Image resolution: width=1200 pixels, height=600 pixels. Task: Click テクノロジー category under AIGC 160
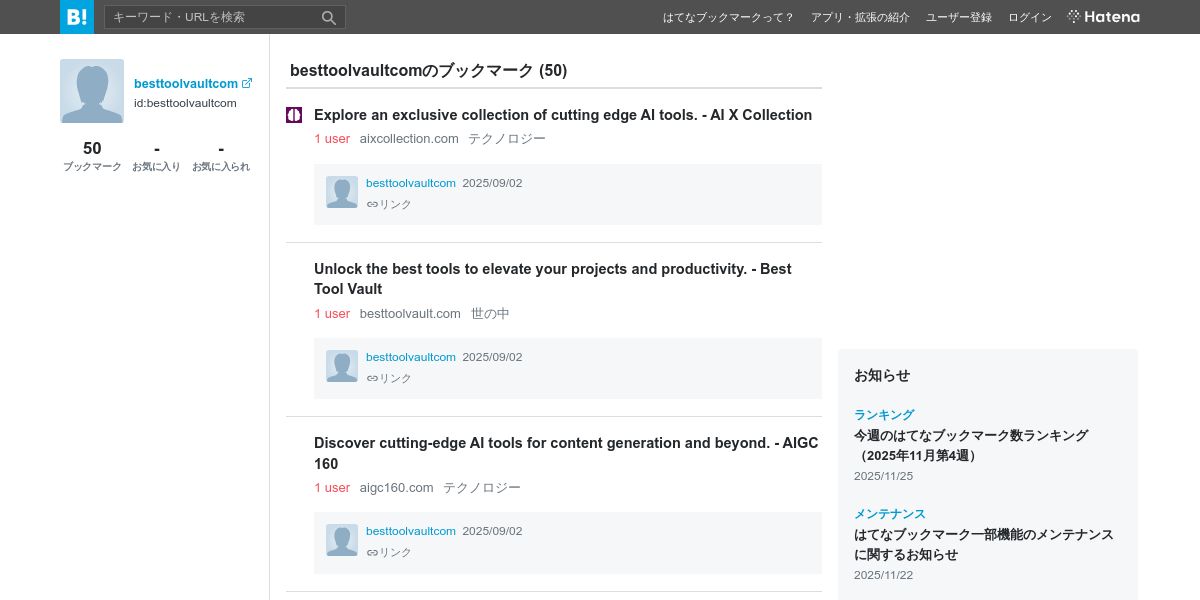coord(482,487)
